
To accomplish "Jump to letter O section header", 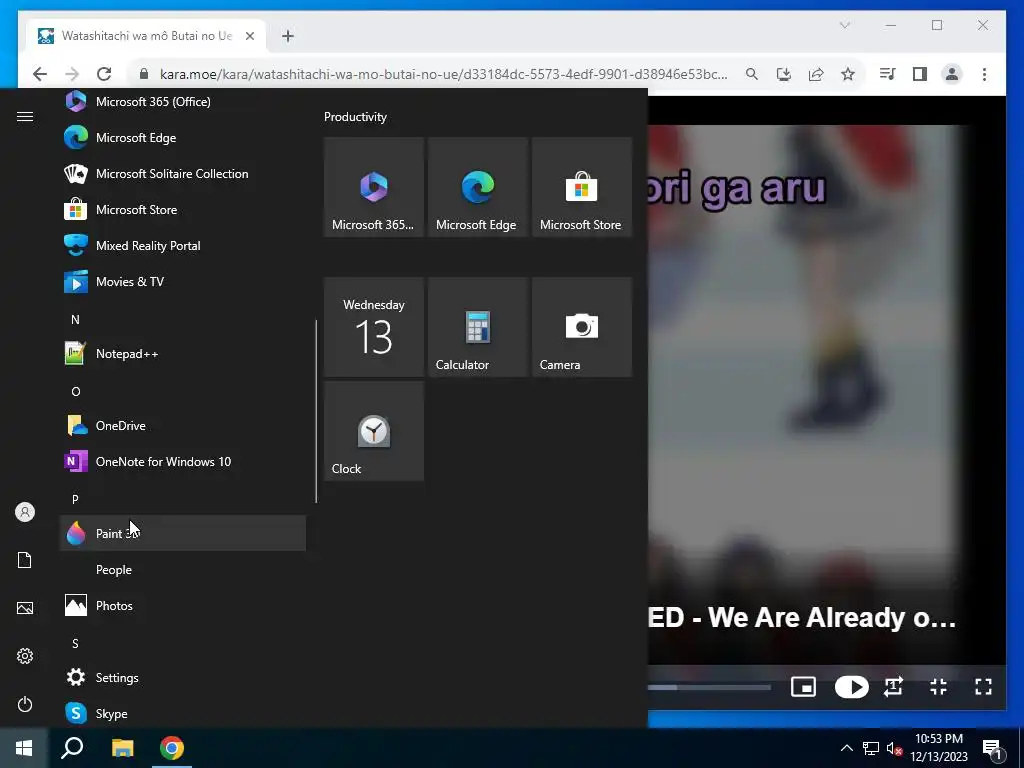I will click(75, 391).
